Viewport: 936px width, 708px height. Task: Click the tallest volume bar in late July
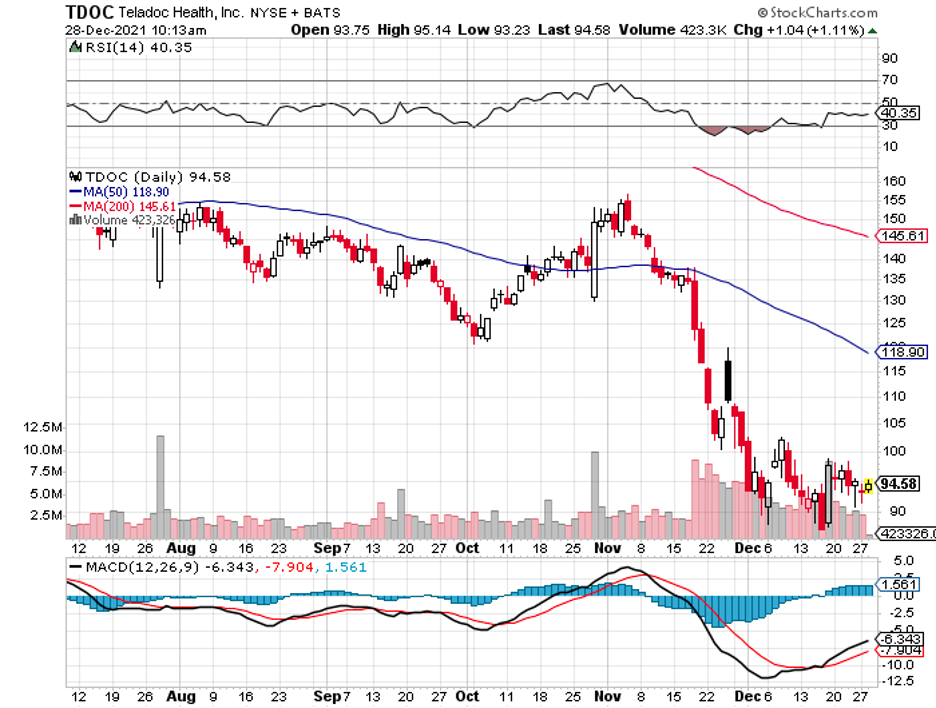(x=160, y=487)
